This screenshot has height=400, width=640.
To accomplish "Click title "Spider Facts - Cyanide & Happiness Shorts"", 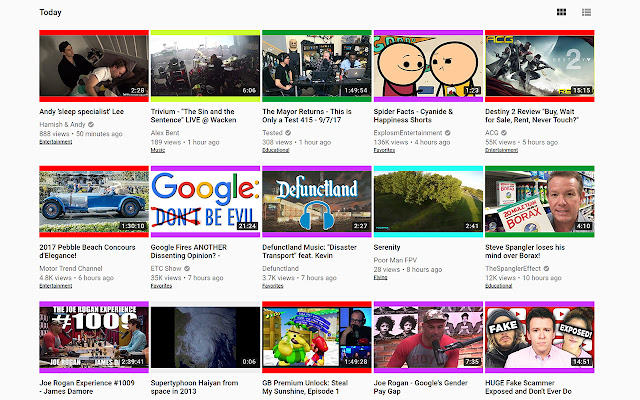I will point(413,116).
